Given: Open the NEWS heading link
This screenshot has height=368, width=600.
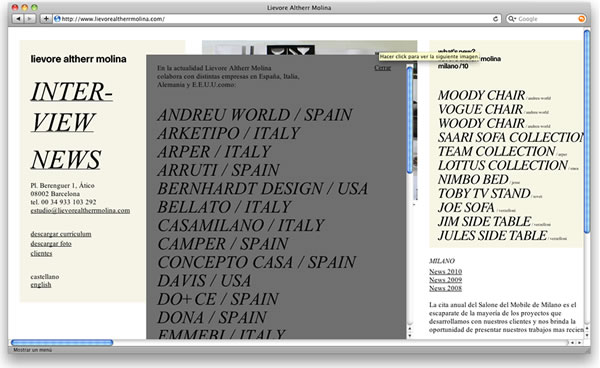Looking at the screenshot, I should click(66, 160).
